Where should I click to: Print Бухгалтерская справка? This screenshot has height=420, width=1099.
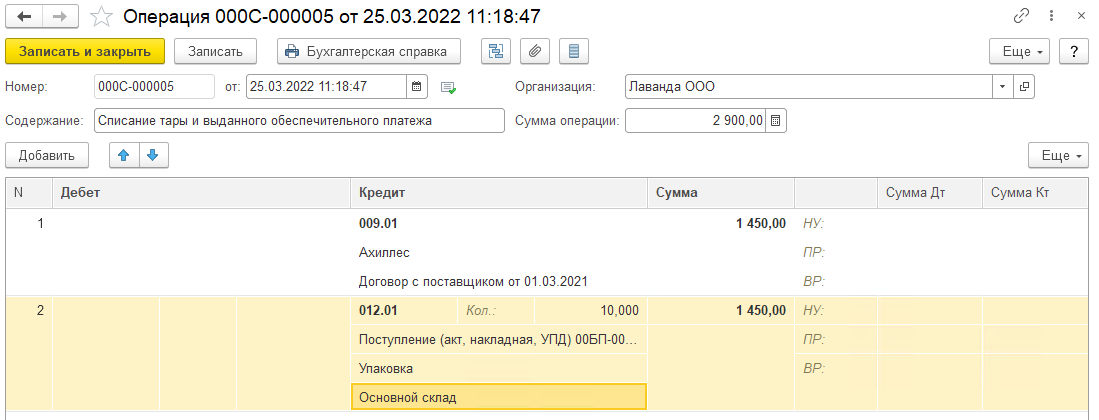point(370,51)
